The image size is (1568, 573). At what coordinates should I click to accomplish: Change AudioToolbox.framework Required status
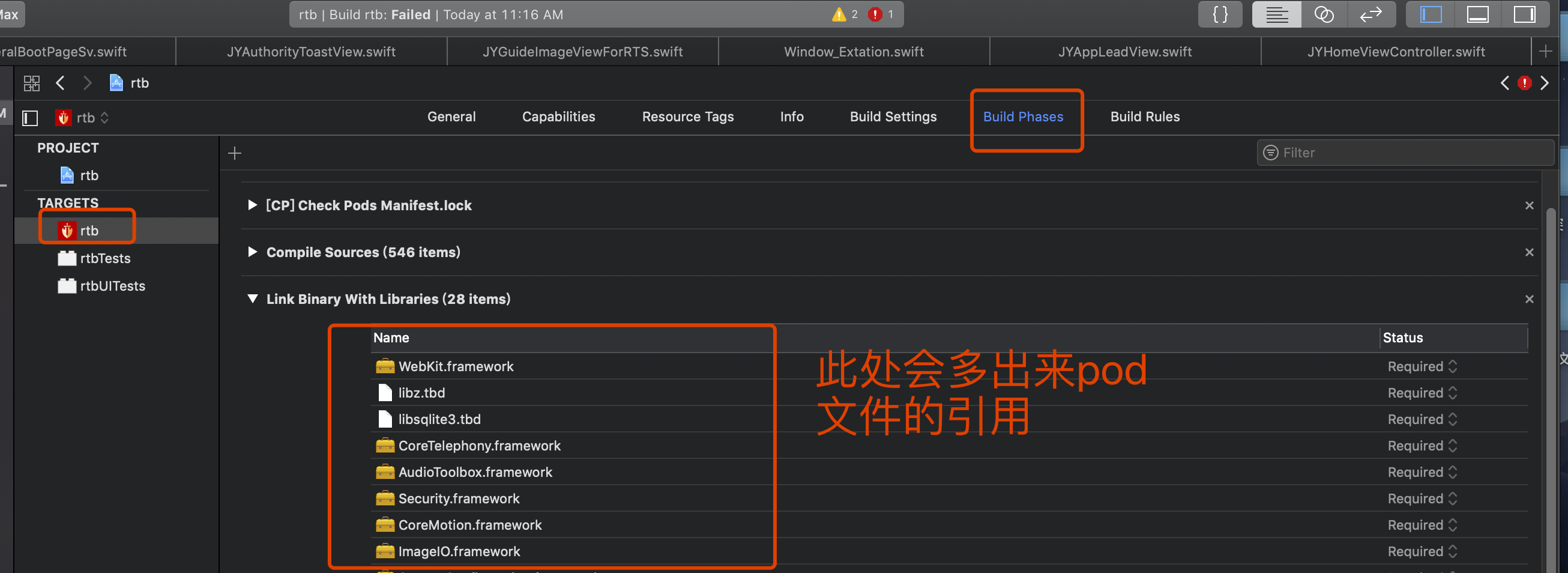(x=1422, y=472)
